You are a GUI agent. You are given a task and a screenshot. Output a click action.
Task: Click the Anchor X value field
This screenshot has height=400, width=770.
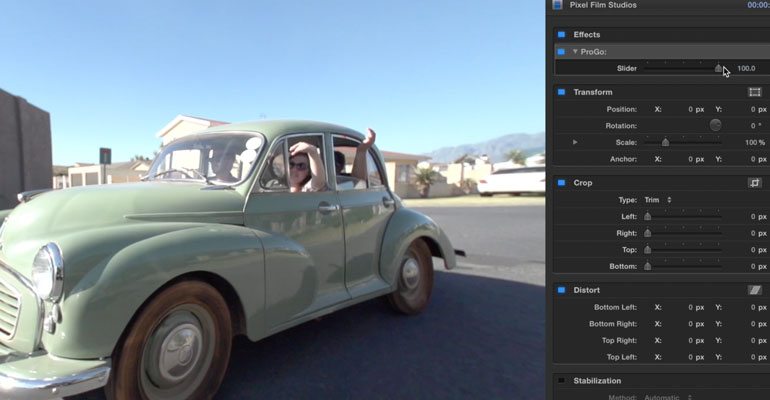point(695,159)
